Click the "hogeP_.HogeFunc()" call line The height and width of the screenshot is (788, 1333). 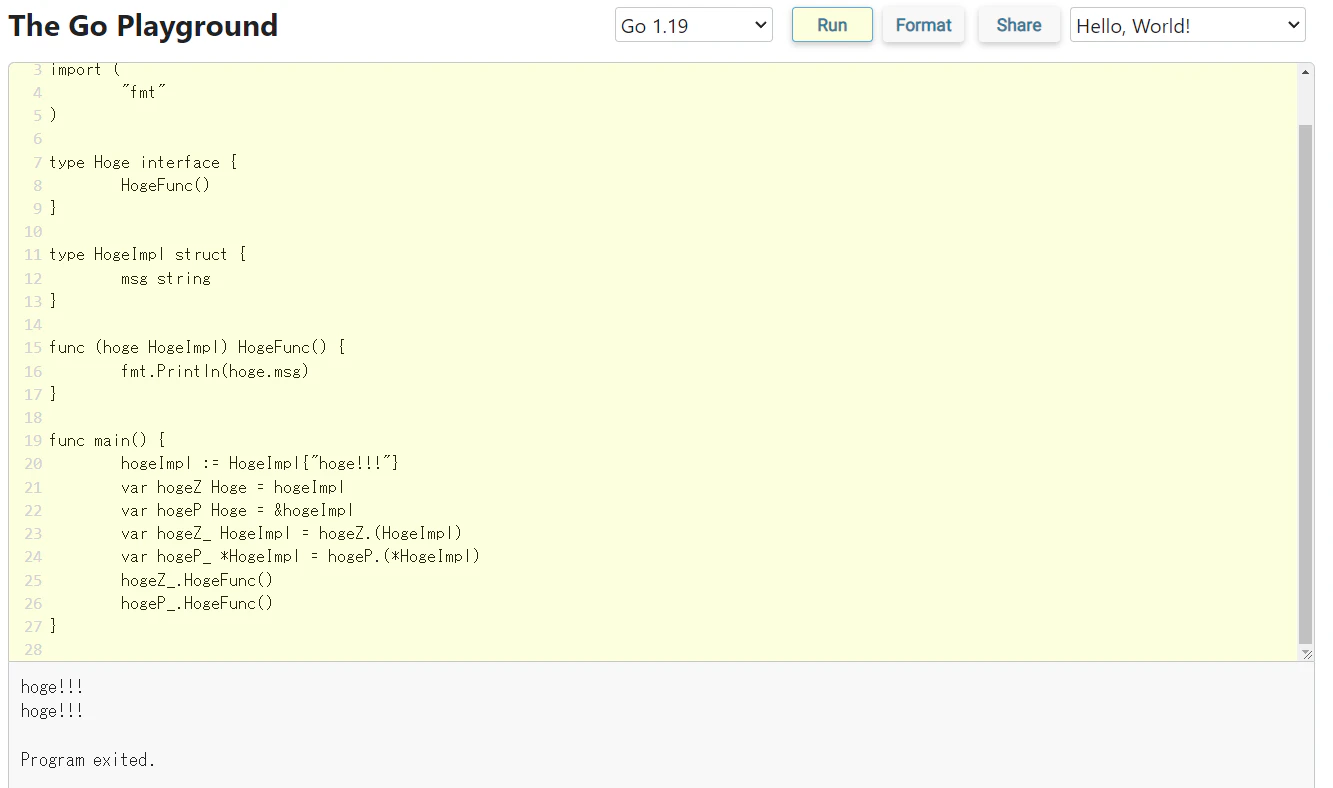click(197, 603)
